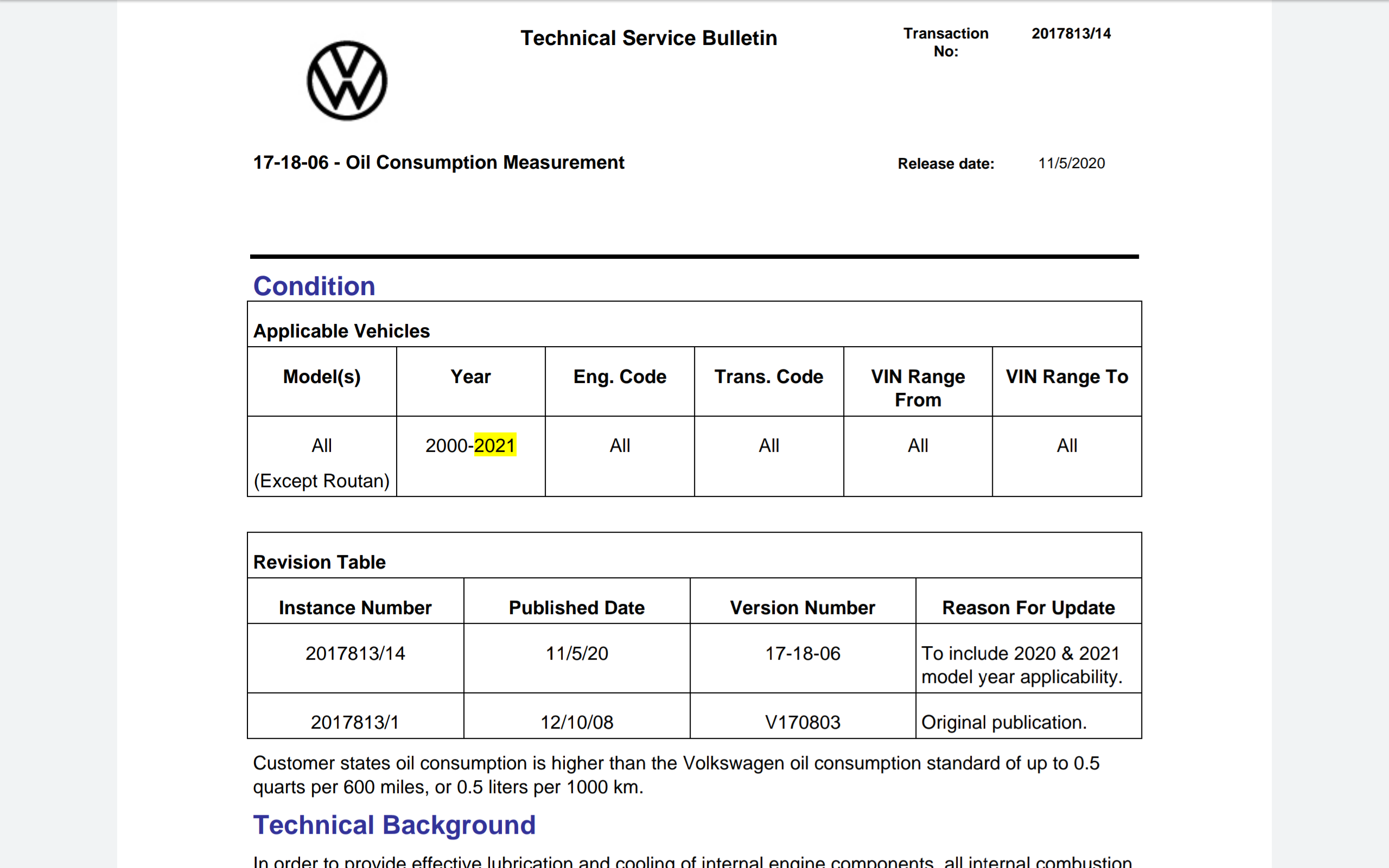The height and width of the screenshot is (868, 1389).
Task: Select the 'Technical Service Bulletin' title
Action: click(x=648, y=38)
